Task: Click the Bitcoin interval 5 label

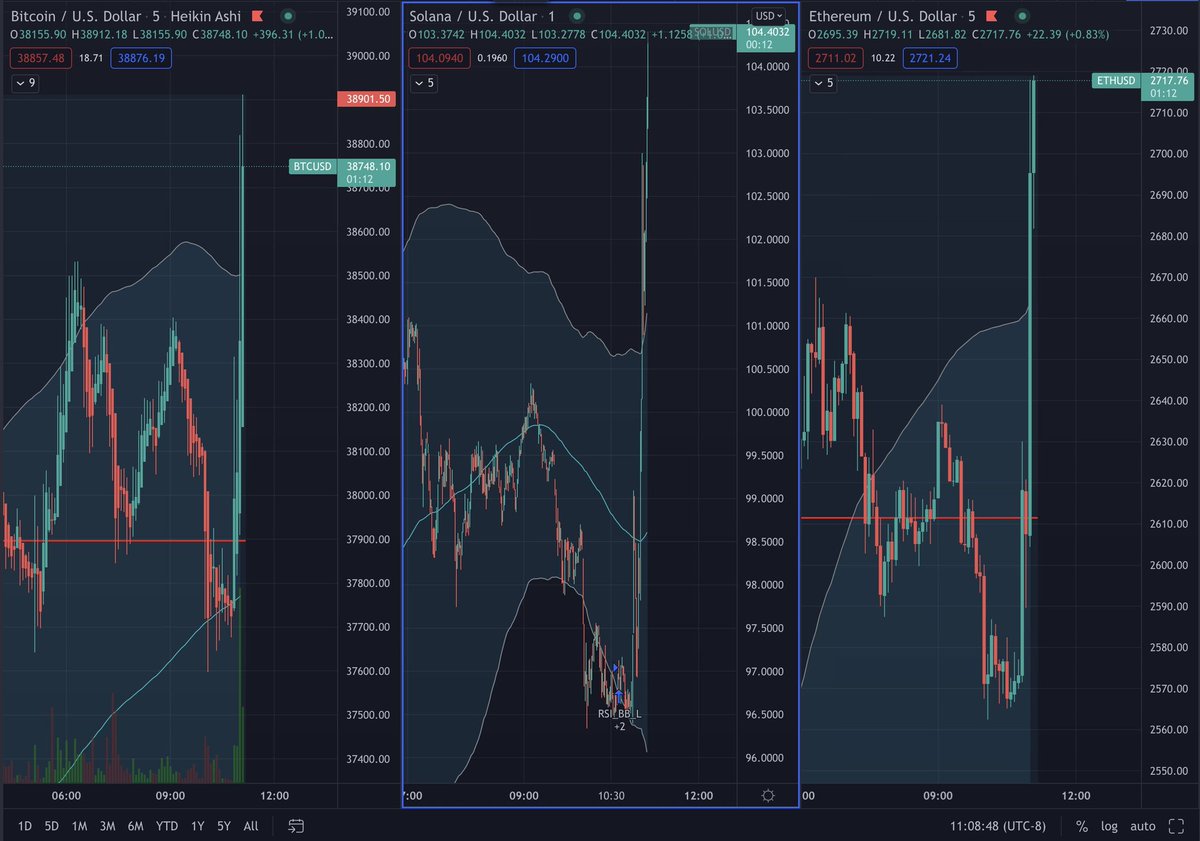Action: coord(158,17)
